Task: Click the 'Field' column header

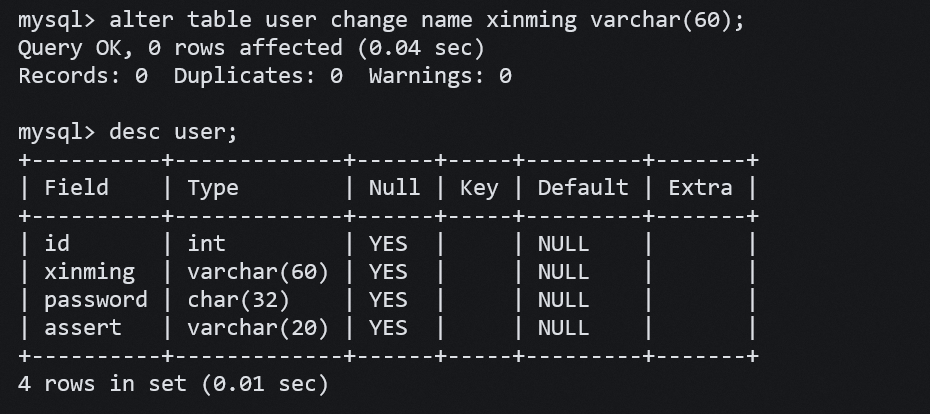Action: pyautogui.click(x=76, y=188)
